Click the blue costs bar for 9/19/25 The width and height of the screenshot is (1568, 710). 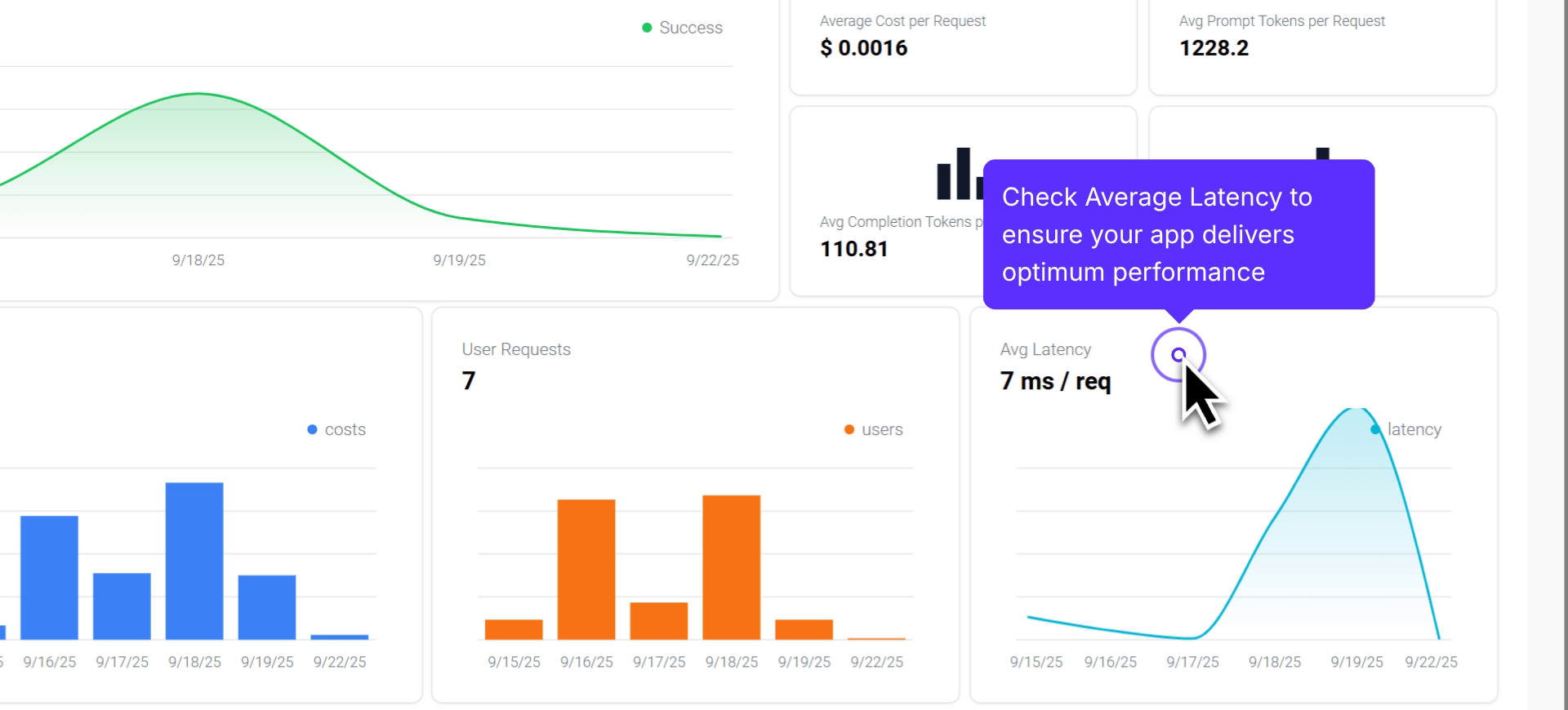click(267, 607)
